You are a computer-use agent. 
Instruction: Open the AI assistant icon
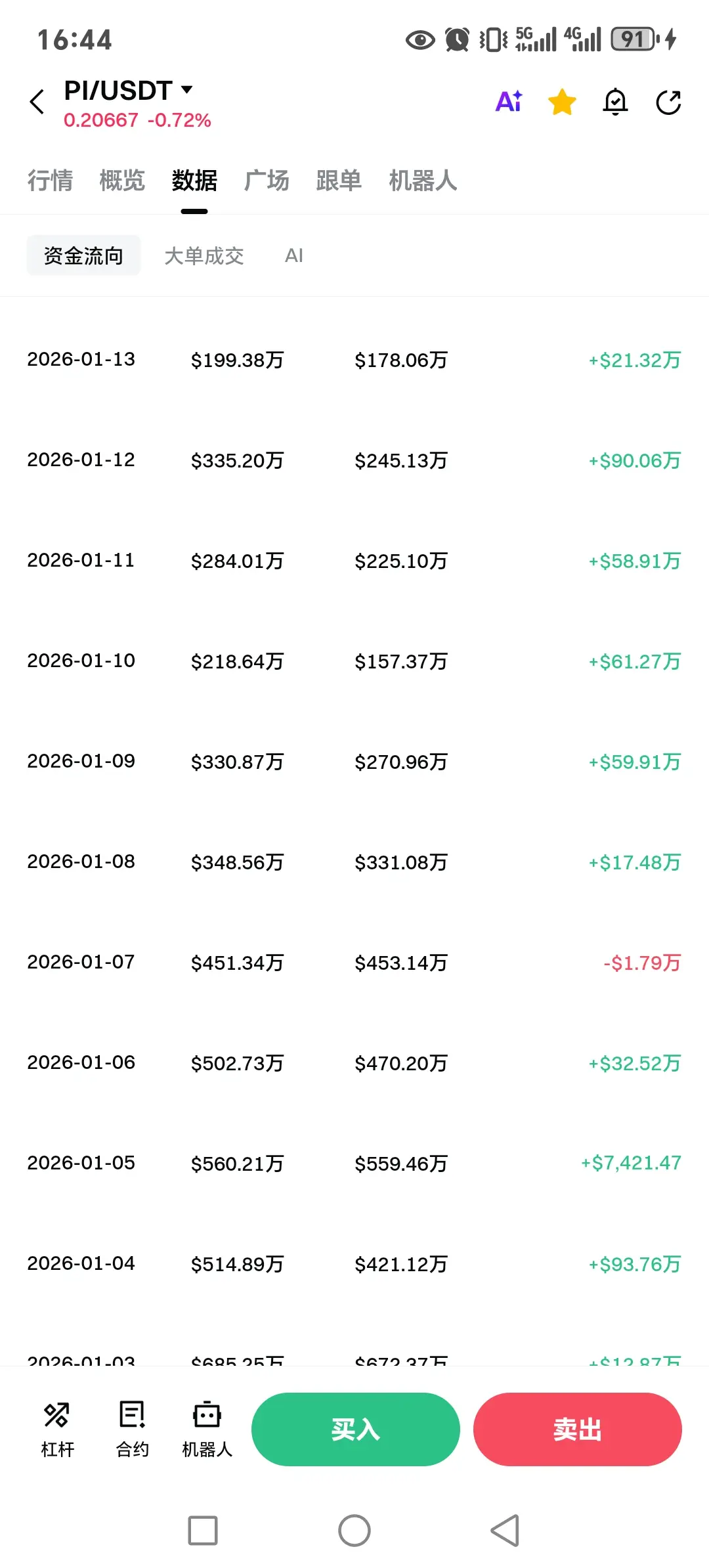(x=509, y=102)
